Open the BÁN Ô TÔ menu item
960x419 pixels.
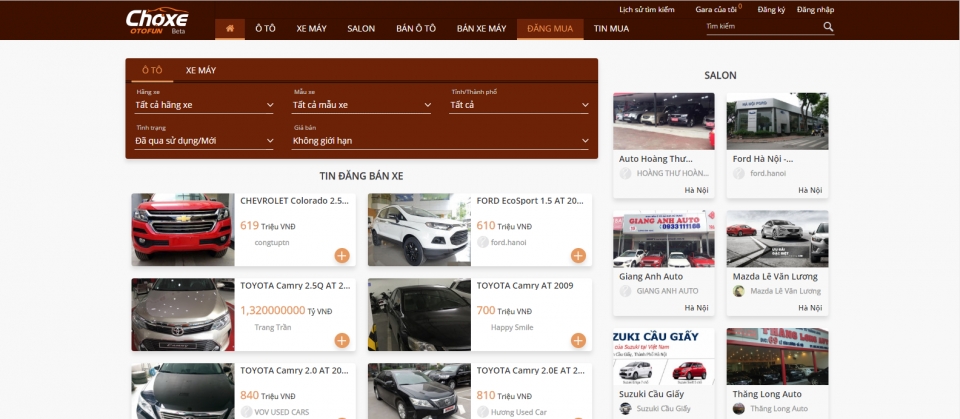pos(416,29)
